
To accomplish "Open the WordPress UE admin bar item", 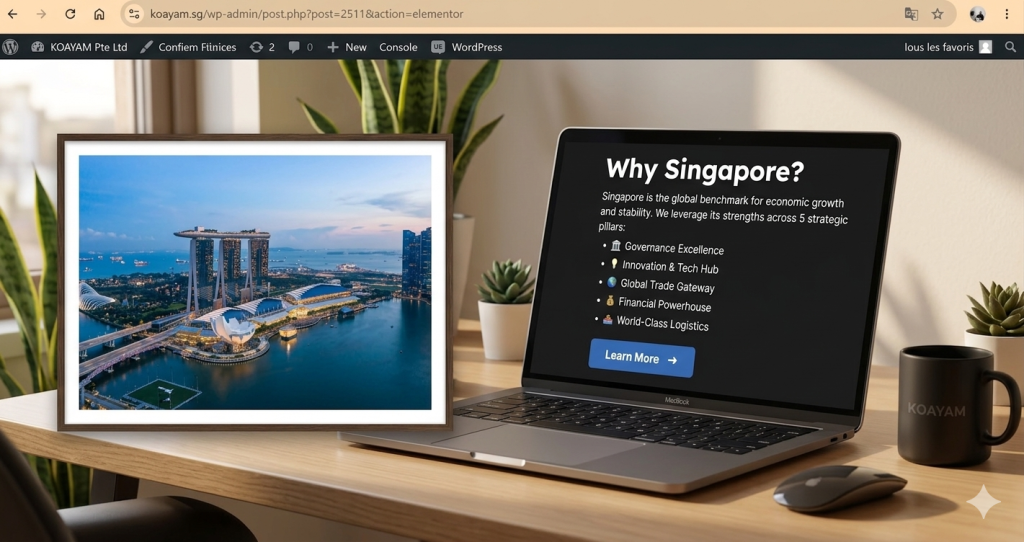I will tap(467, 47).
